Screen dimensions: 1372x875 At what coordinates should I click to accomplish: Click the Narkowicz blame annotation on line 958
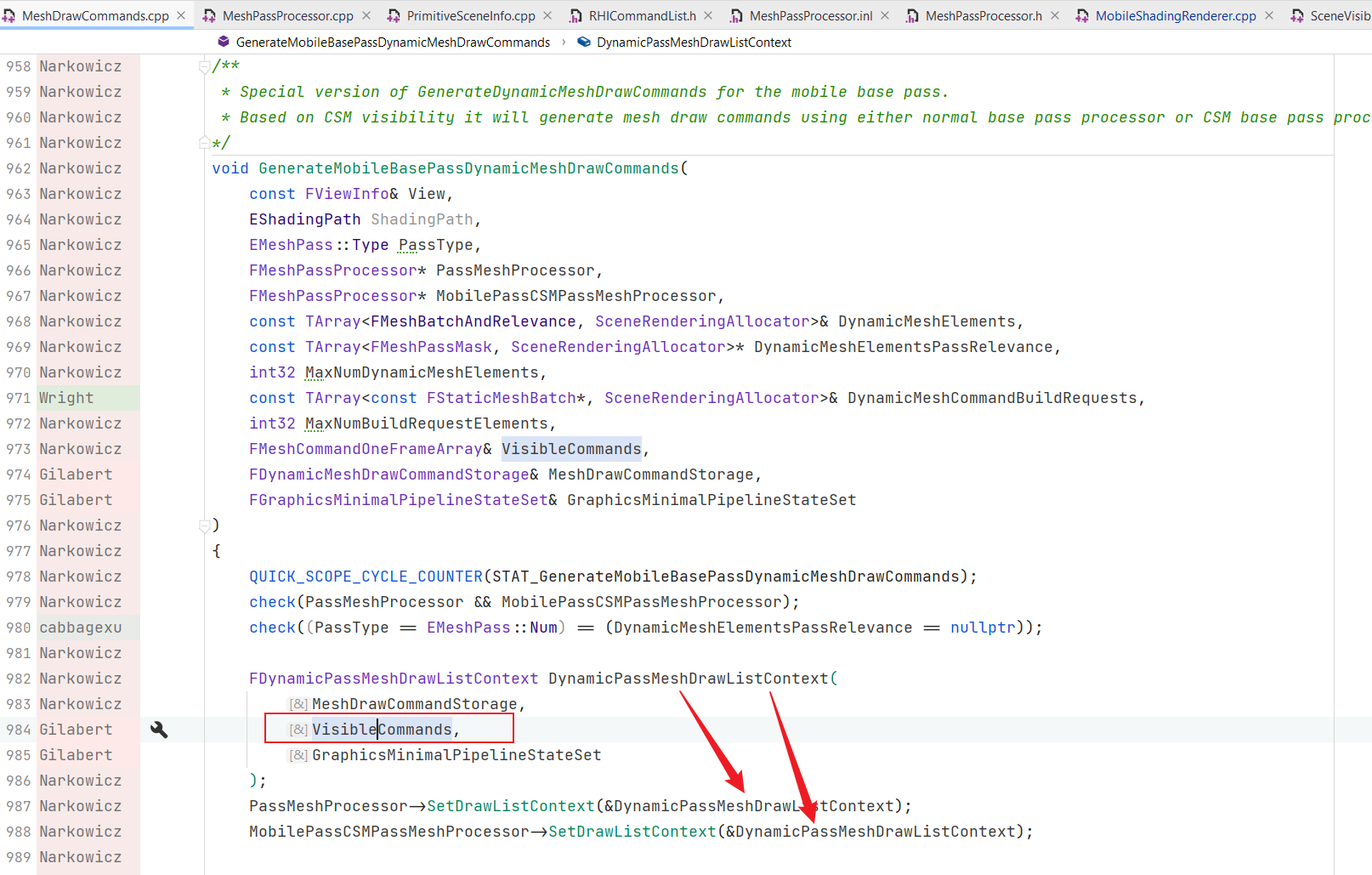click(x=81, y=66)
